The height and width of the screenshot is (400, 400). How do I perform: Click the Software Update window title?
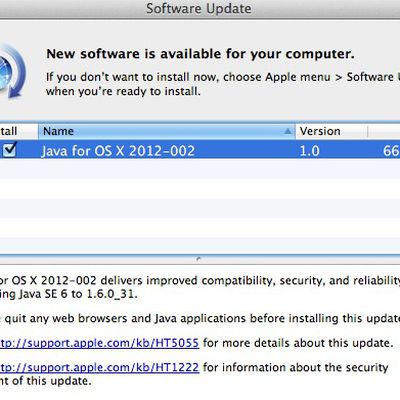pos(199,8)
